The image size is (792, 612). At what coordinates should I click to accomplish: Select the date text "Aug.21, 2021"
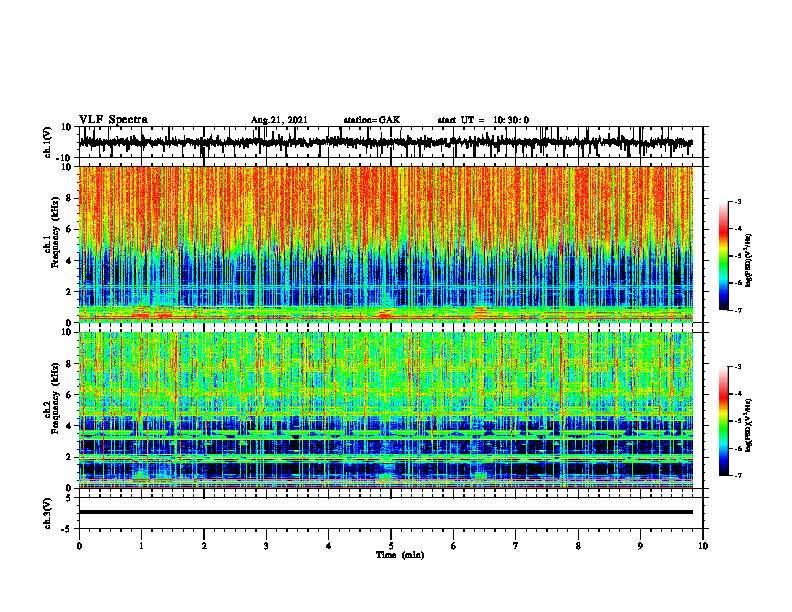279,120
